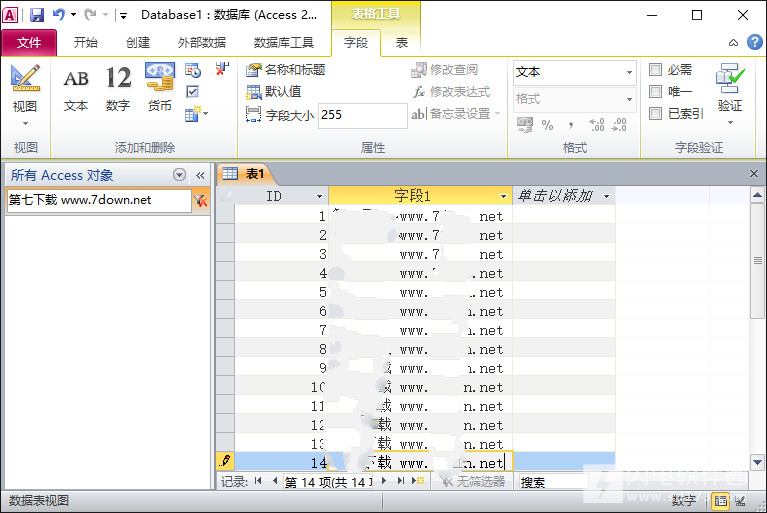
Task: Click the greyed 修改表达式 button
Action: tap(451, 91)
